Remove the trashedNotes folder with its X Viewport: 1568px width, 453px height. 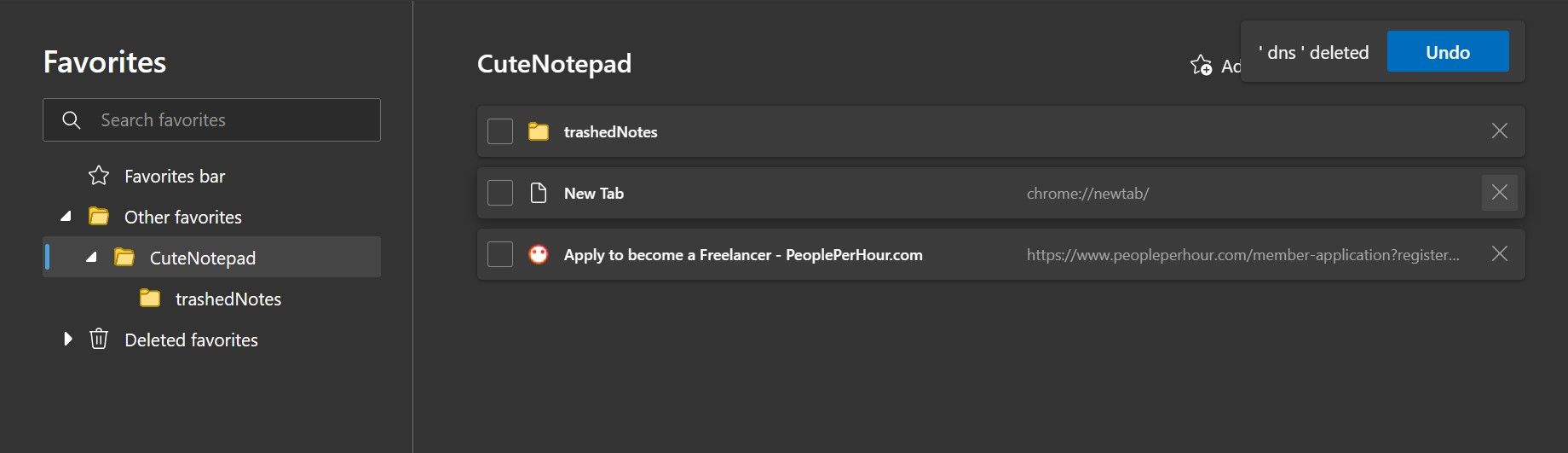tap(1499, 131)
